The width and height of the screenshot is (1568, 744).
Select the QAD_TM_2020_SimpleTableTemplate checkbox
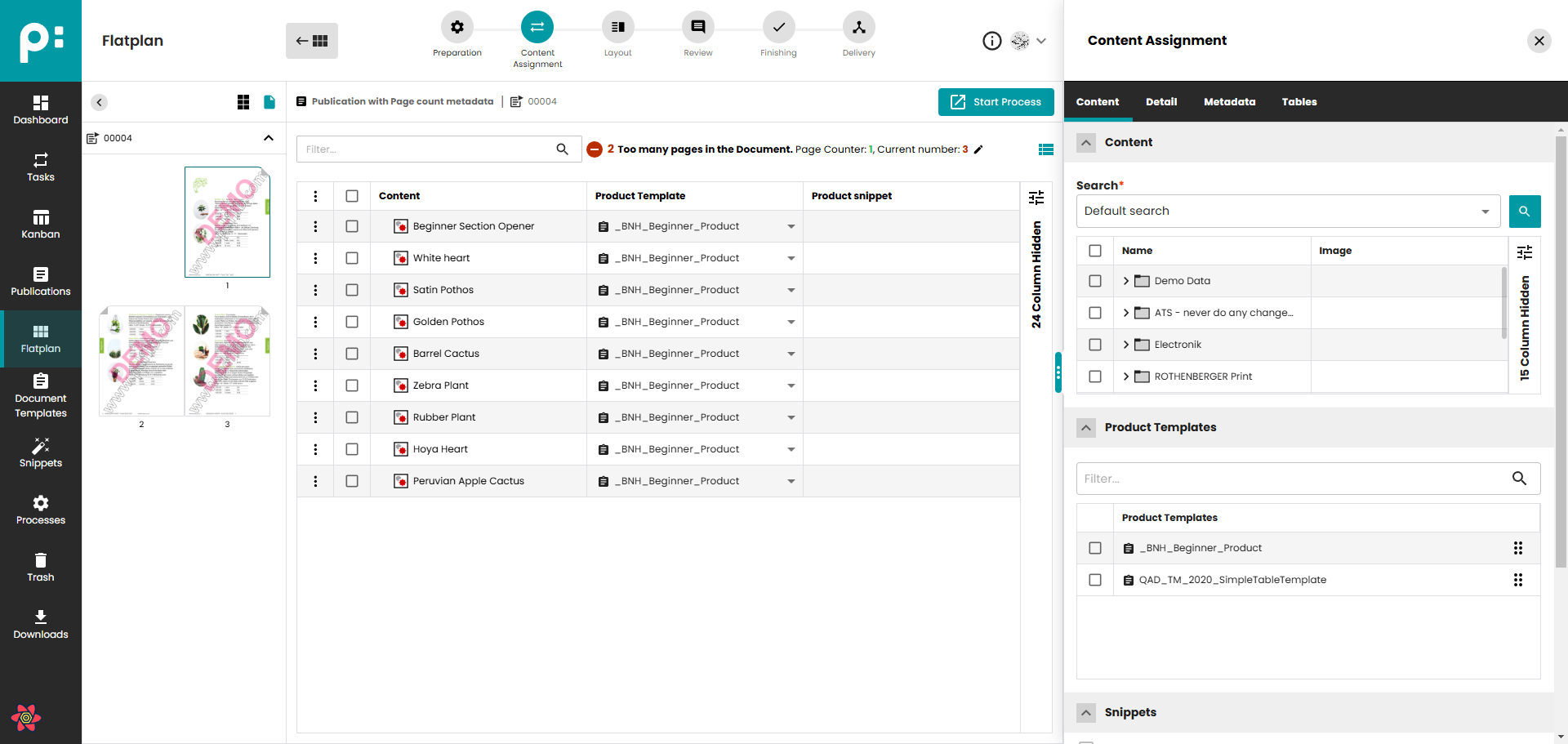pos(1095,580)
